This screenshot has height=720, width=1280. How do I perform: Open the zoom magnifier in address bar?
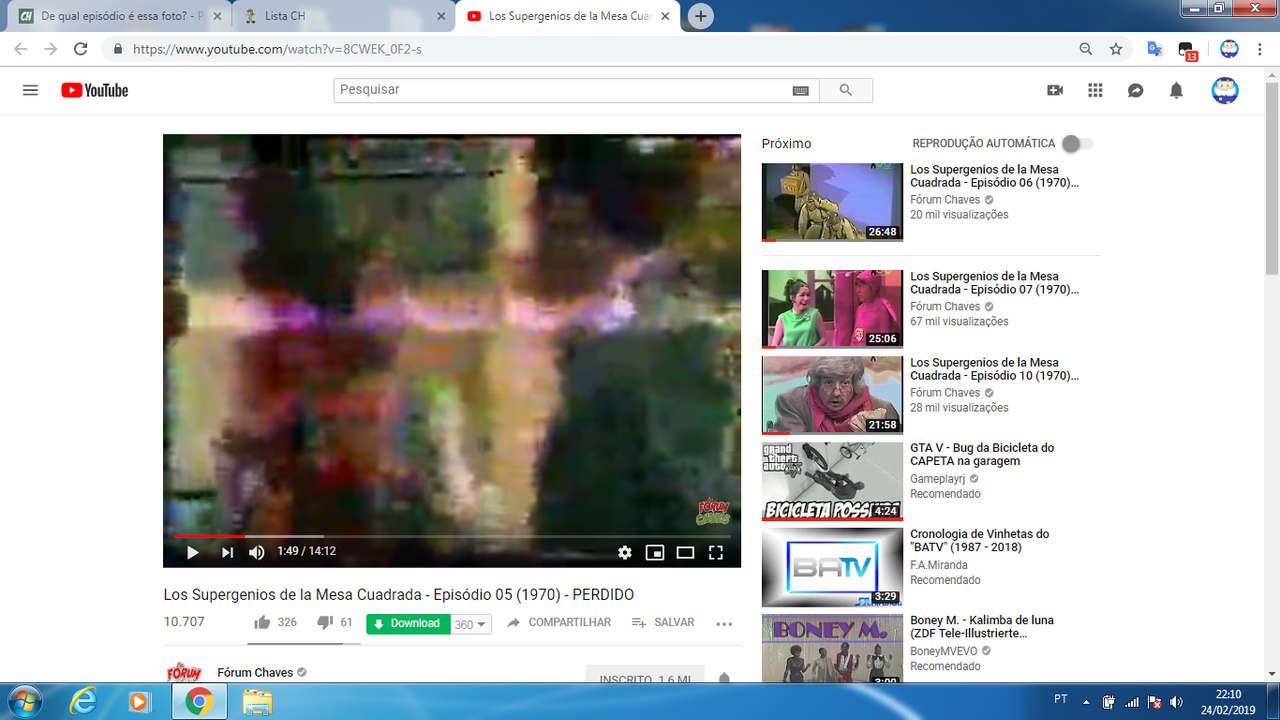(1086, 49)
